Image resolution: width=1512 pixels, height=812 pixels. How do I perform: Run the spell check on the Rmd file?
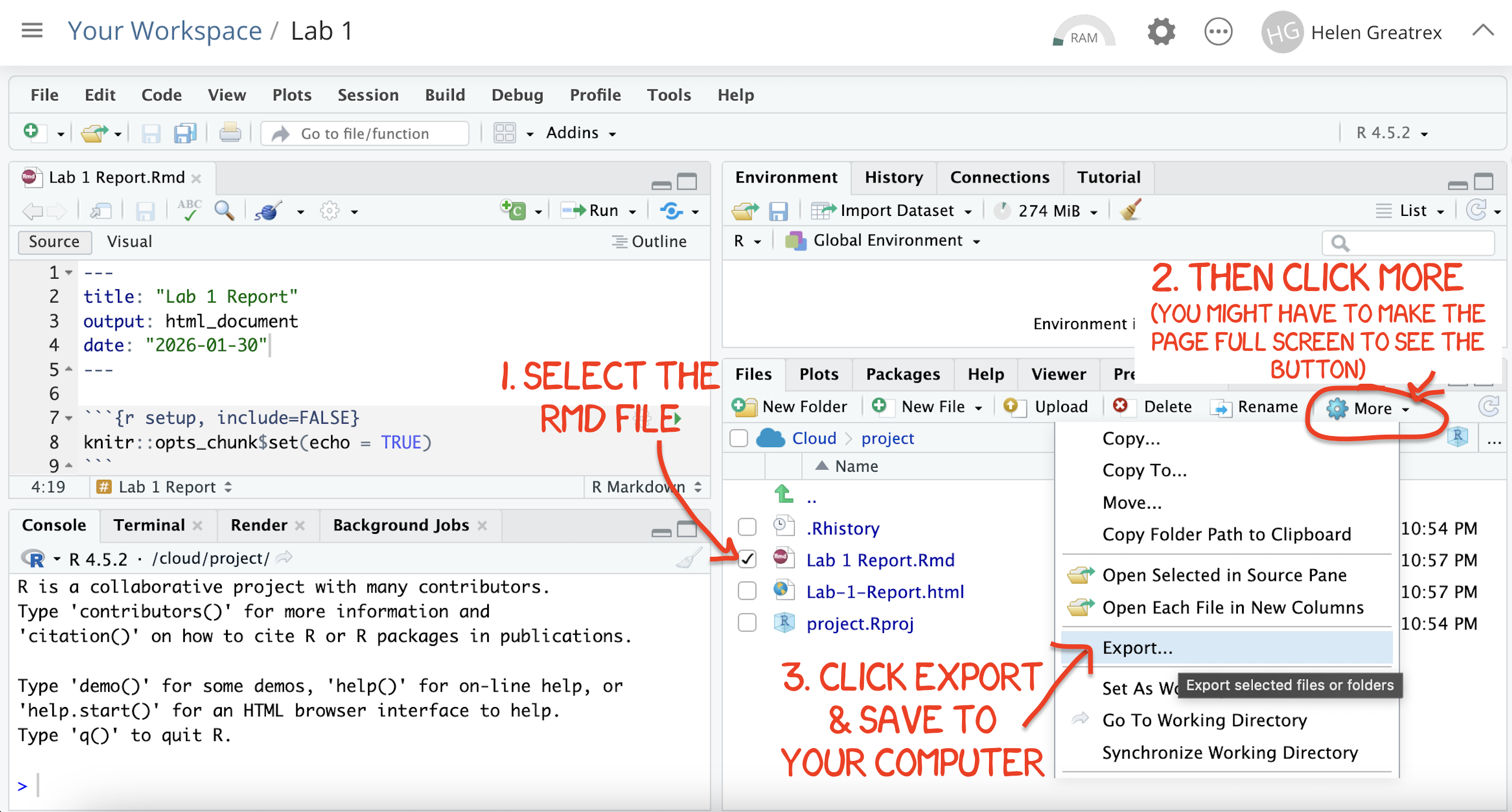[188, 211]
